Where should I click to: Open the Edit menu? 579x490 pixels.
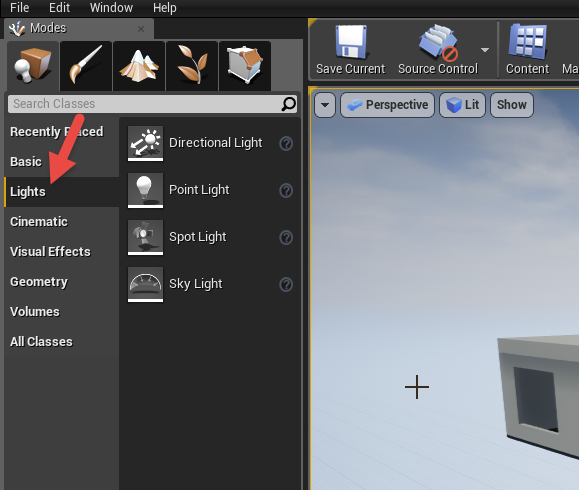point(59,7)
